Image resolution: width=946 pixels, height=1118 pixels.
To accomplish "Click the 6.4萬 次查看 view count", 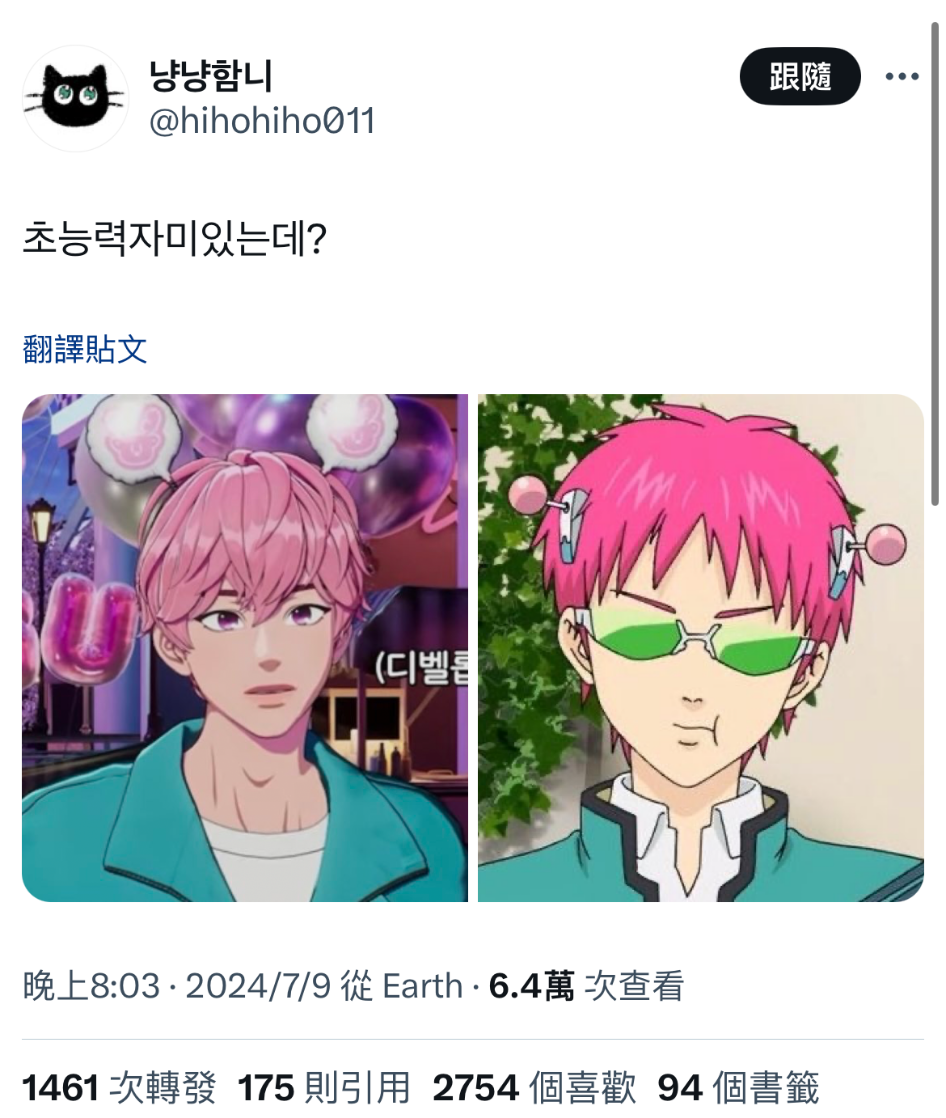I will point(586,986).
